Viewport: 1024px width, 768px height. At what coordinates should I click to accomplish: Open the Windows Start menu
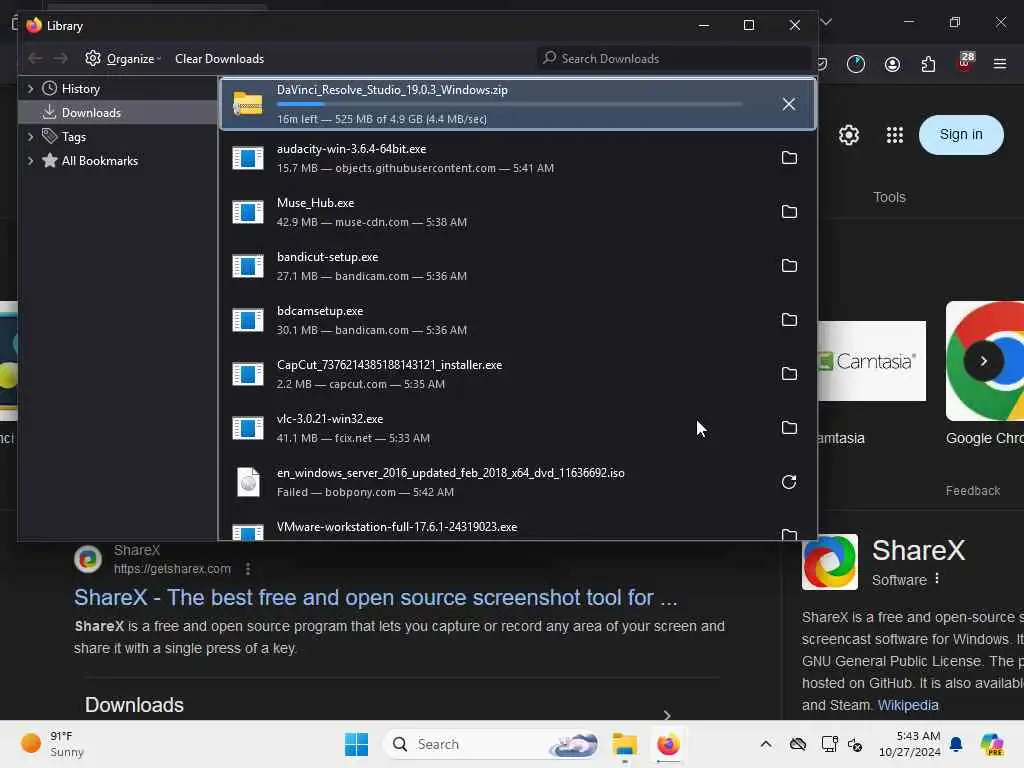pyautogui.click(x=356, y=744)
